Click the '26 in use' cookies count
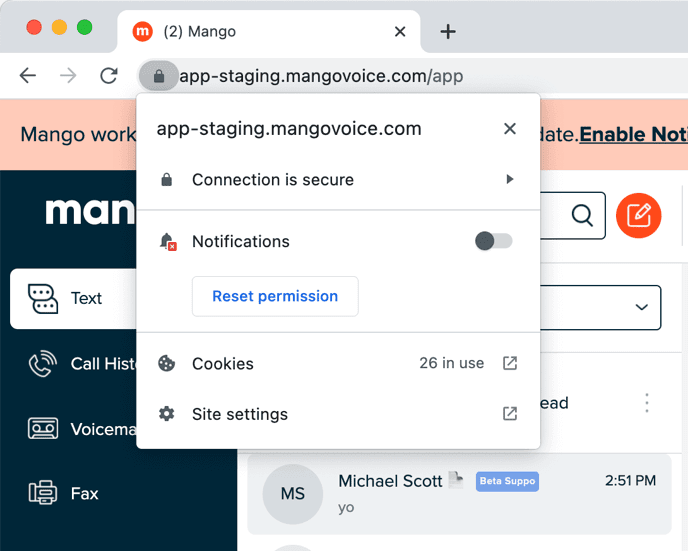 coord(452,363)
